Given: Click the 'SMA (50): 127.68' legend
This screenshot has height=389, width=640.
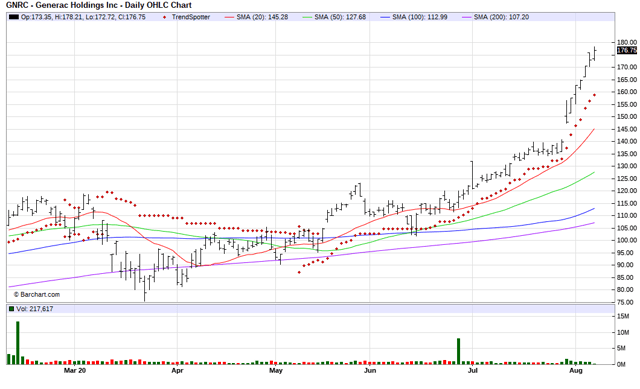Looking at the screenshot, I should click(340, 17).
